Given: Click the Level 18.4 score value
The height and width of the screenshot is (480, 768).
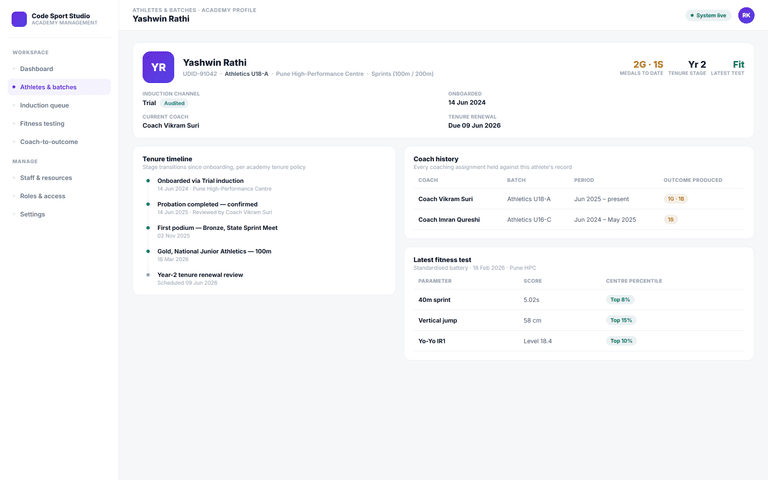Looking at the screenshot, I should point(537,341).
